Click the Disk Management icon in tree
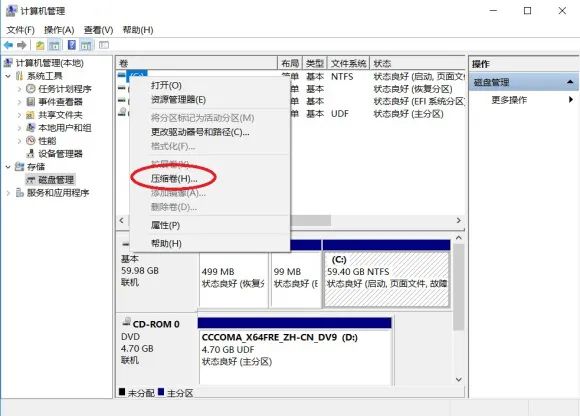 (31, 180)
